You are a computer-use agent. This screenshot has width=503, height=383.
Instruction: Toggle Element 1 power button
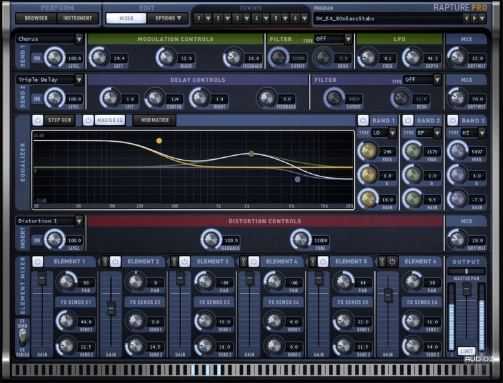pyautogui.click(x=38, y=262)
